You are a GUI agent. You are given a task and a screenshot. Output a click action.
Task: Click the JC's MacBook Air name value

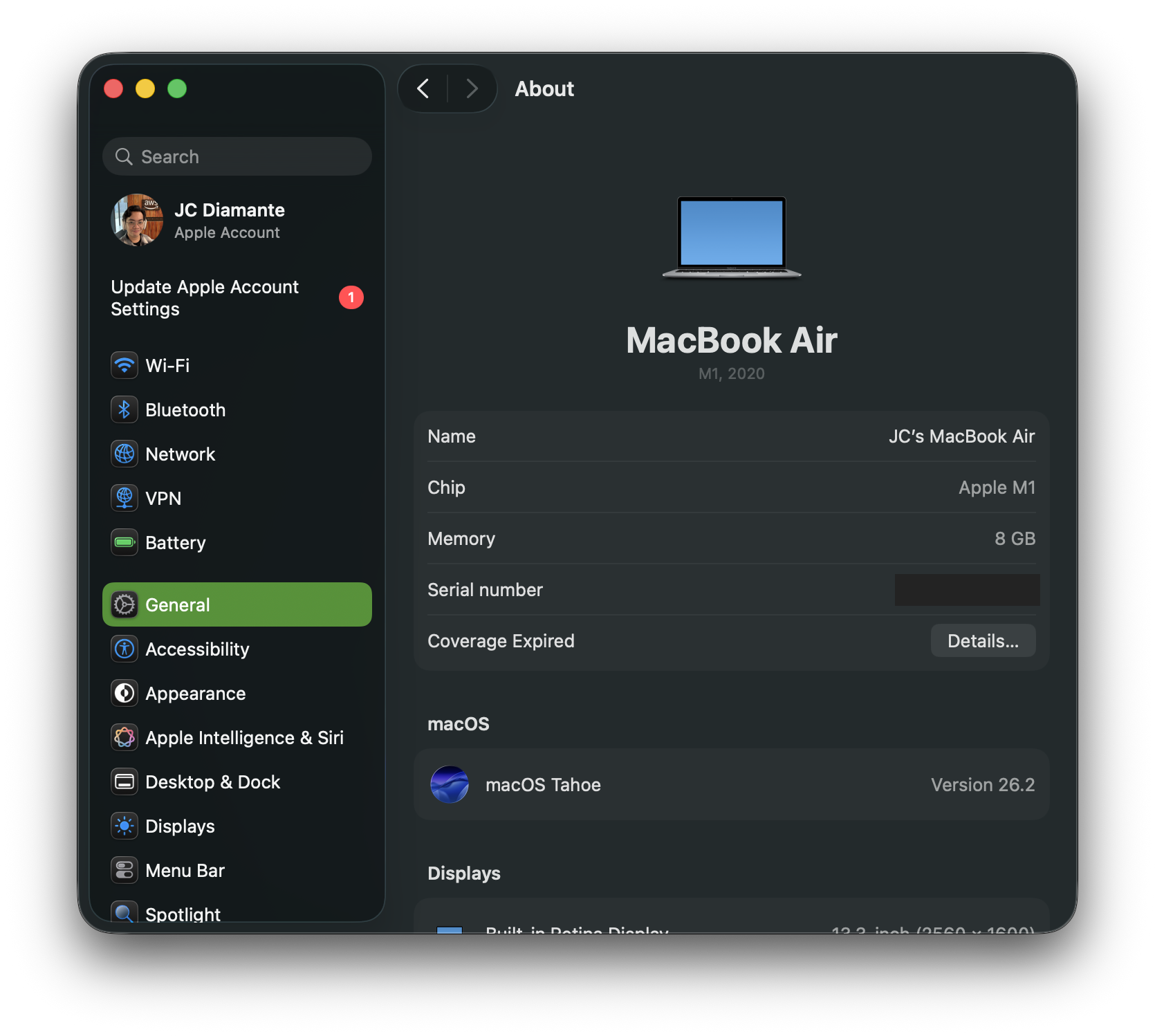tap(961, 436)
